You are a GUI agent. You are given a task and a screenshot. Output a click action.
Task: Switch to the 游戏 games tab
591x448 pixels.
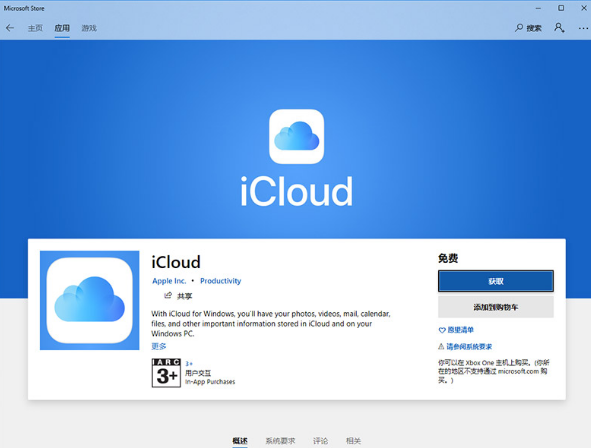[x=89, y=28]
